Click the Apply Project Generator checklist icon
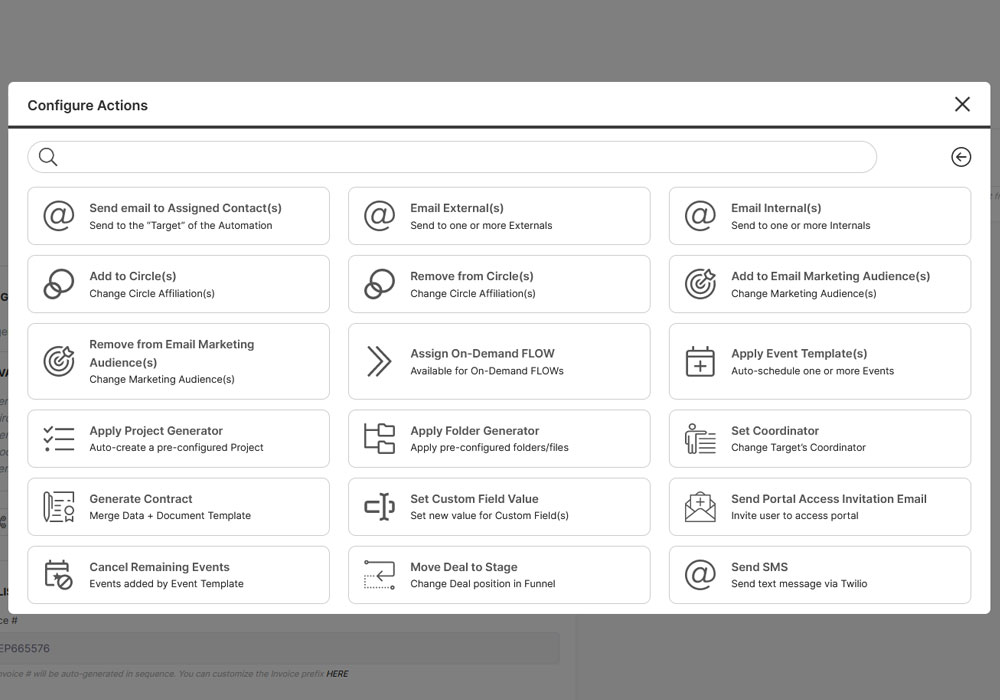The height and width of the screenshot is (700, 1000). 59,438
